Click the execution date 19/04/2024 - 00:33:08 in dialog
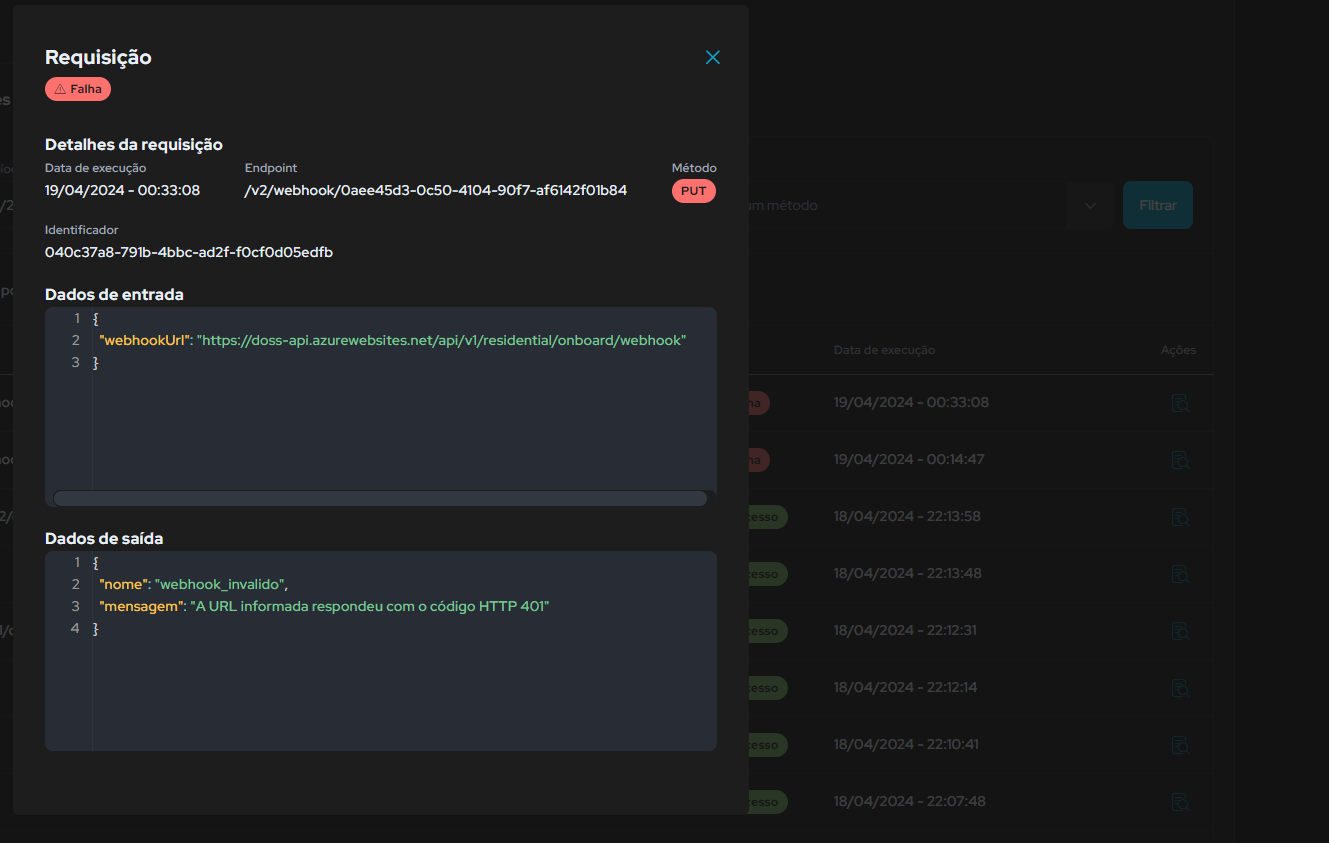This screenshot has width=1329, height=843. pos(122,190)
